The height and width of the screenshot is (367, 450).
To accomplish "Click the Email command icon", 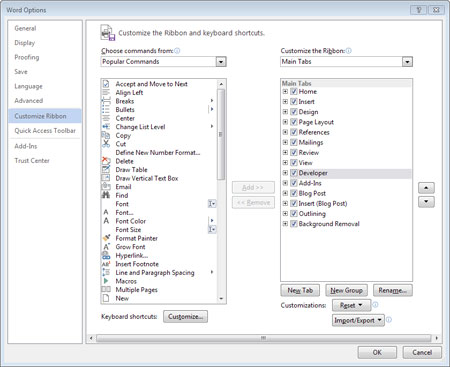I will 106,187.
